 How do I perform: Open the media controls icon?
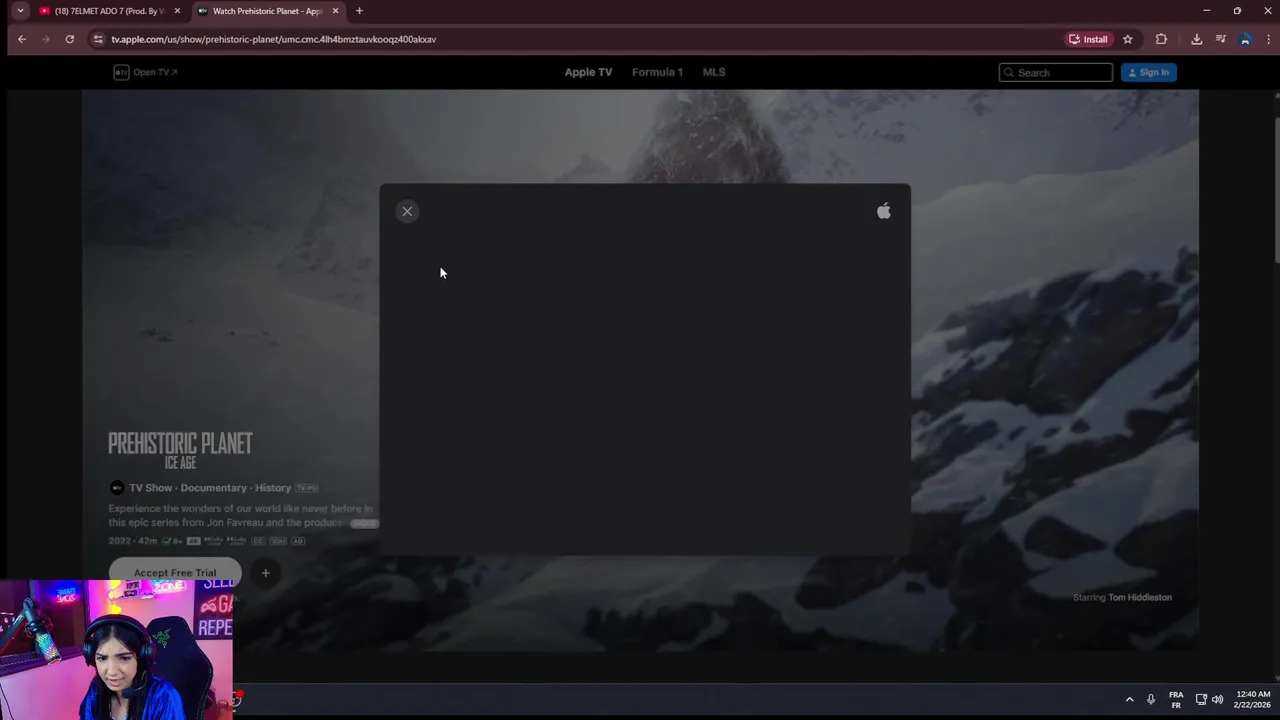pyautogui.click(x=1221, y=39)
